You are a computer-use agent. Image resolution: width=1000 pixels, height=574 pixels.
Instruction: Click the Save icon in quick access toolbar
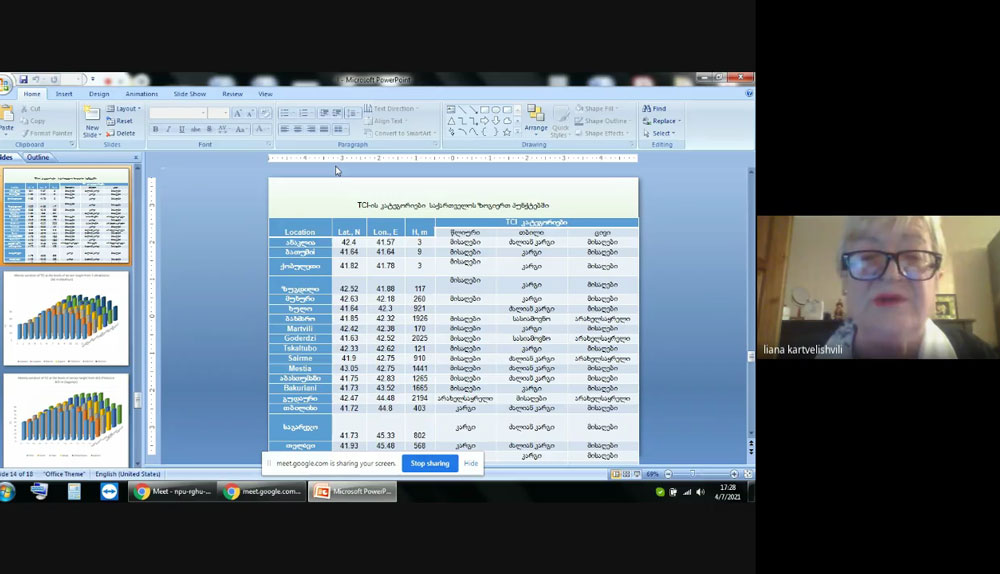point(23,80)
